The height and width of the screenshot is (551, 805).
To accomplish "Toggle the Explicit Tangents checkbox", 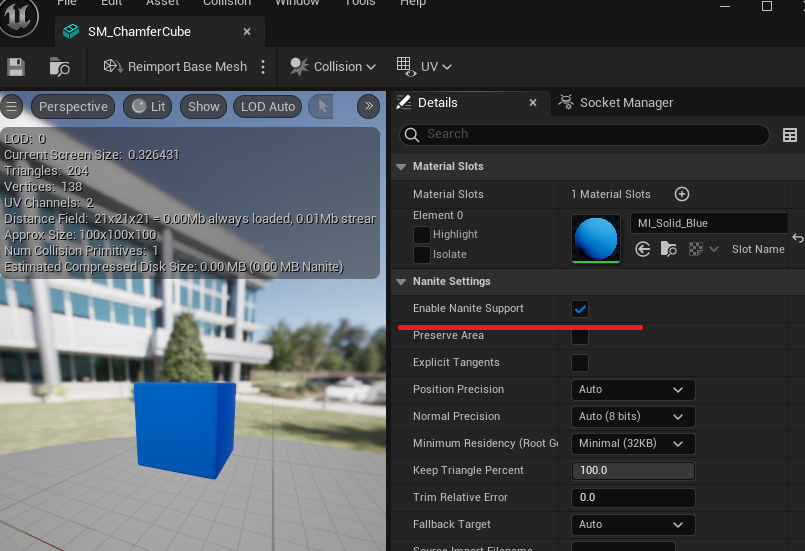I will [580, 363].
